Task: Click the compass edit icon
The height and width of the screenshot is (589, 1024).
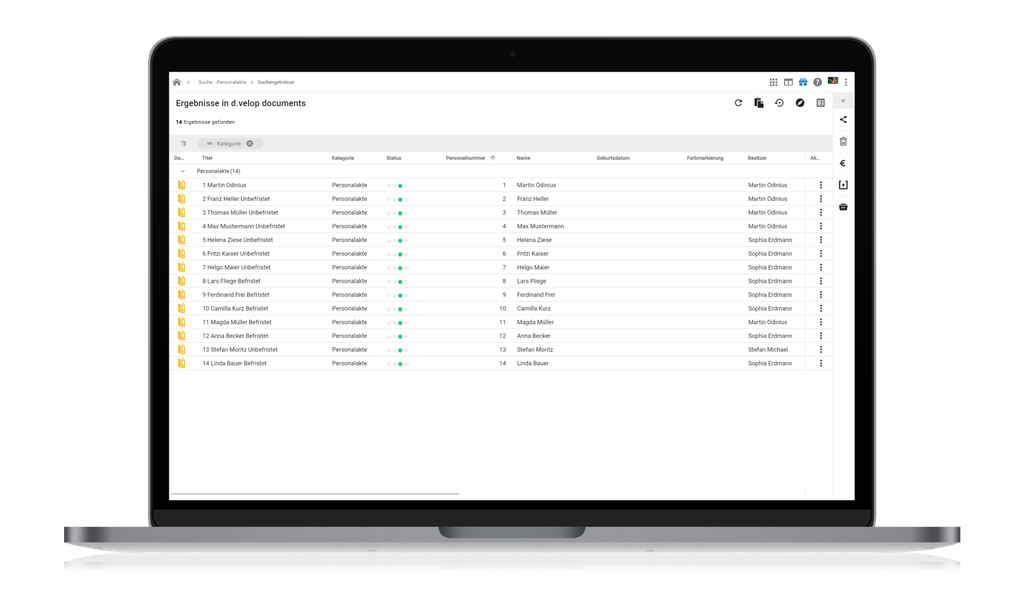Action: pyautogui.click(x=800, y=103)
